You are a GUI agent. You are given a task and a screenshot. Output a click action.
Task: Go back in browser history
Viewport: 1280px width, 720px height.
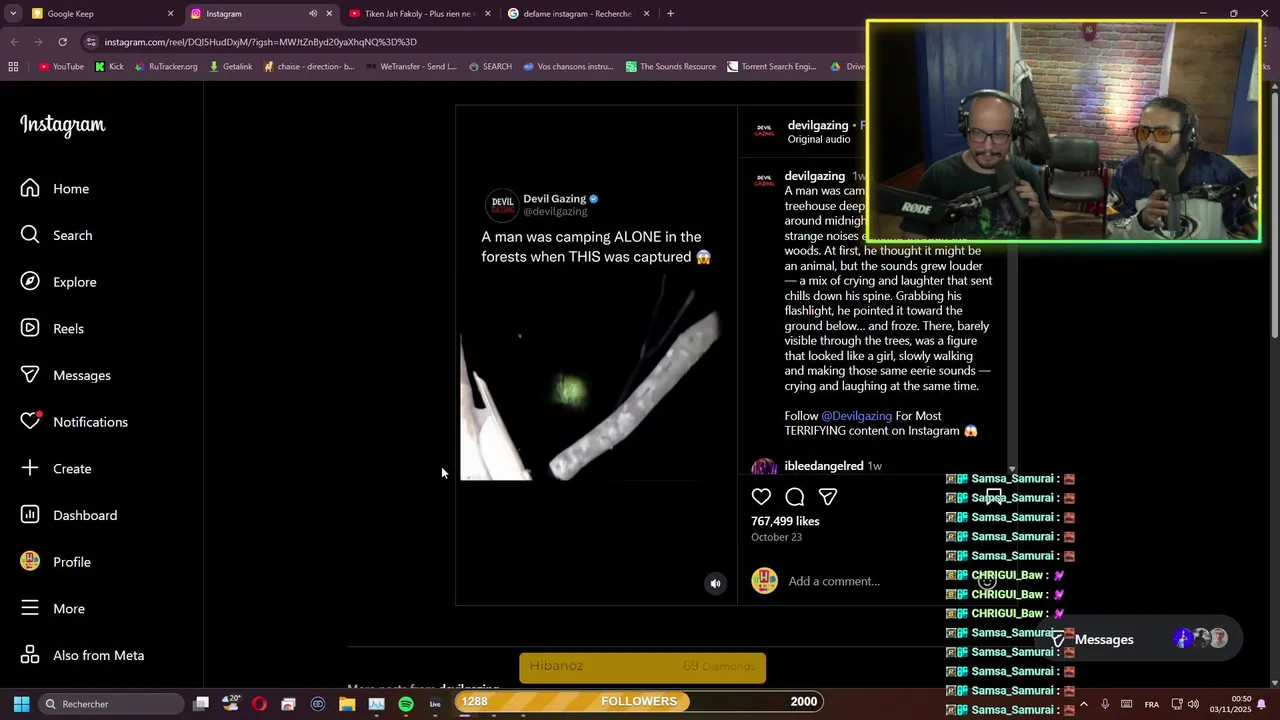point(14,42)
